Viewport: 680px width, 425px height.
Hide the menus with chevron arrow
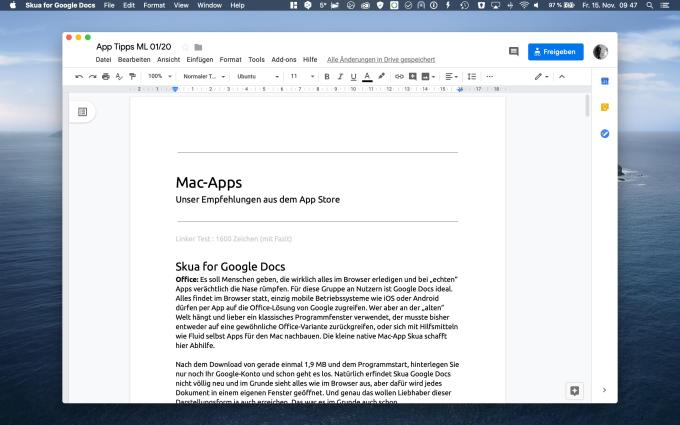click(x=562, y=77)
